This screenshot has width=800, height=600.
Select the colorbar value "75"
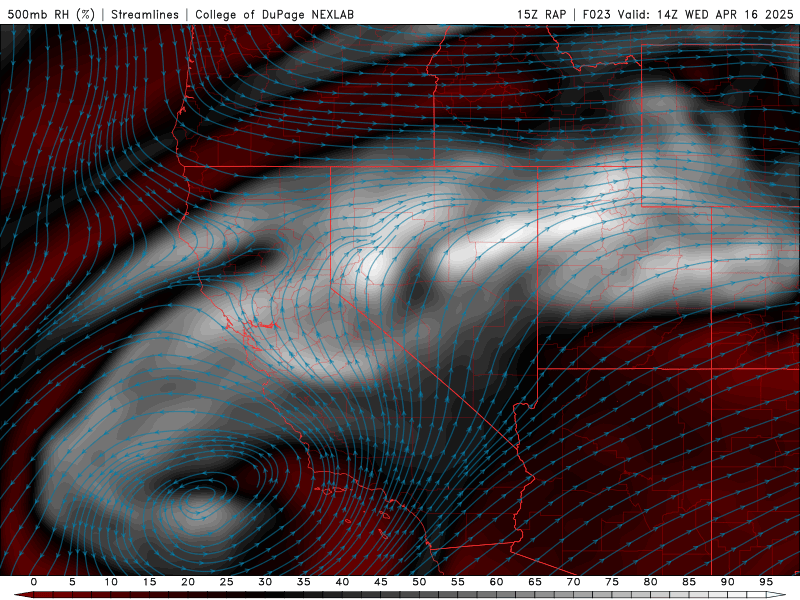coord(612,582)
